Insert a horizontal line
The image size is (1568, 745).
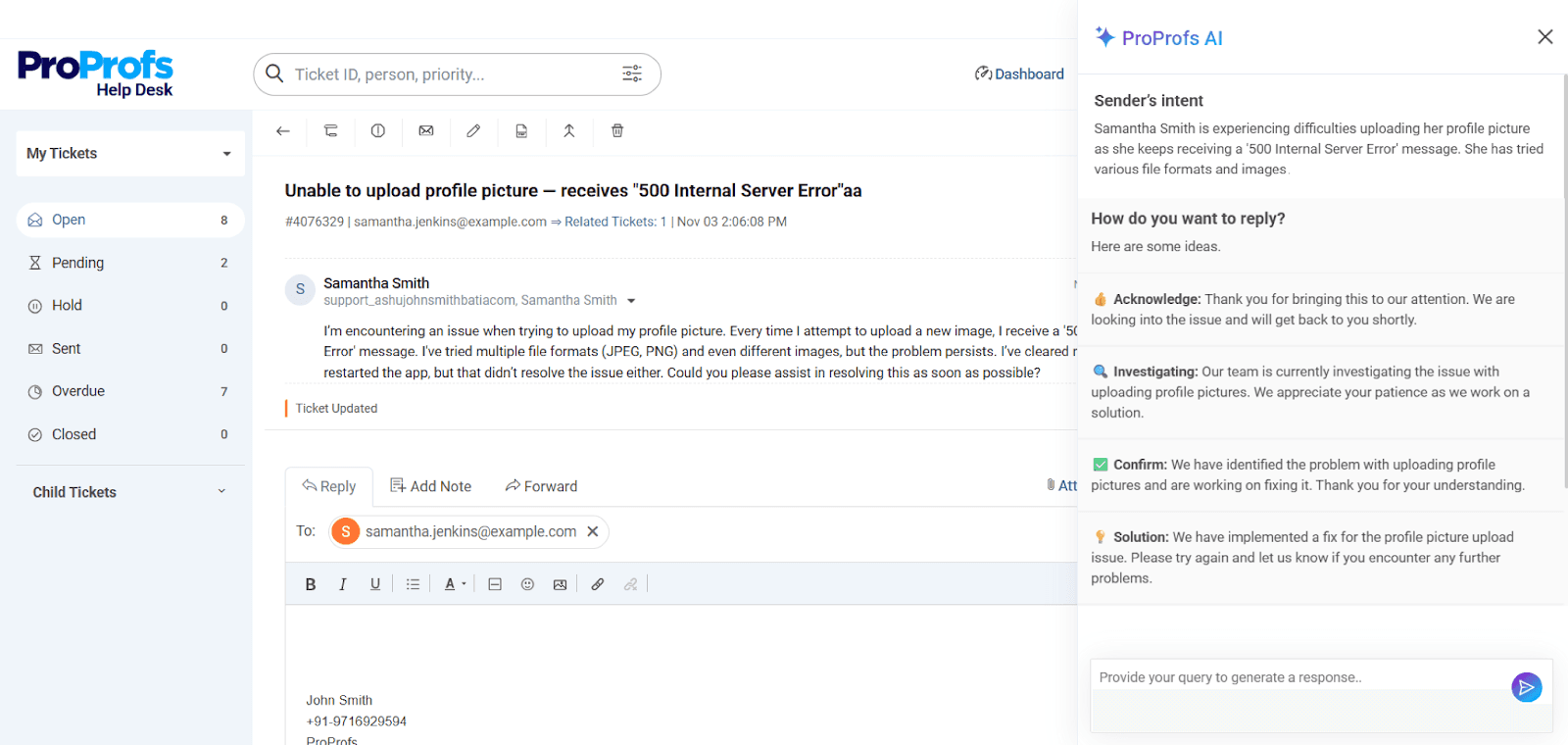coord(495,584)
